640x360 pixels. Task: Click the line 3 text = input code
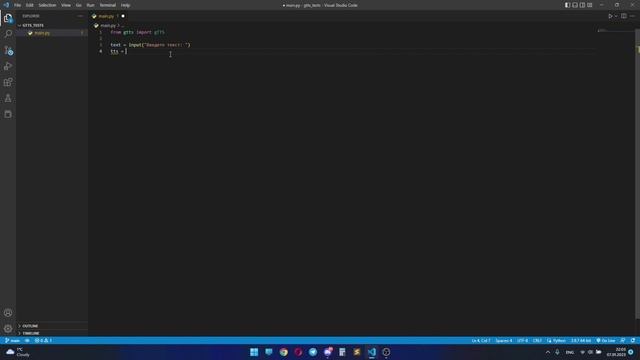[150, 45]
